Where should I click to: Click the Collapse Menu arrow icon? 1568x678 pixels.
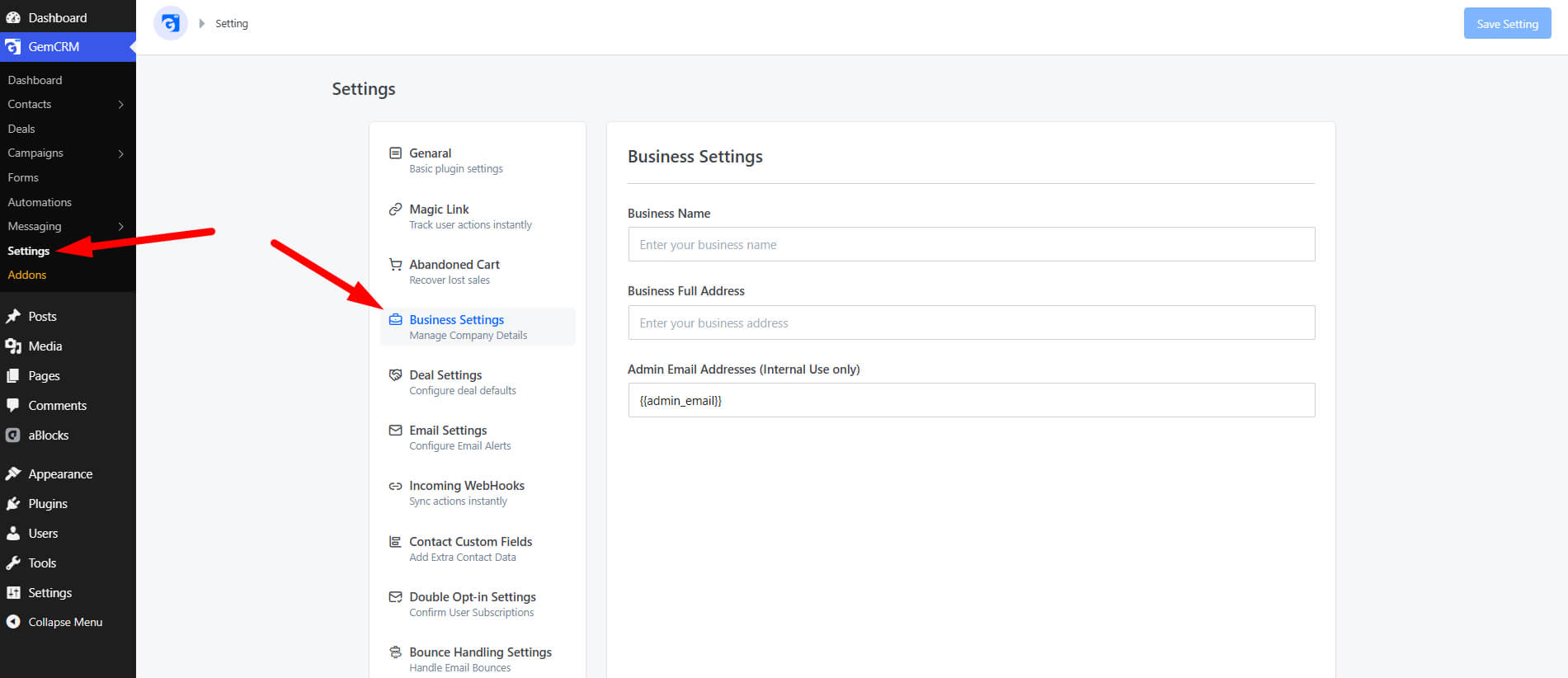coord(13,623)
